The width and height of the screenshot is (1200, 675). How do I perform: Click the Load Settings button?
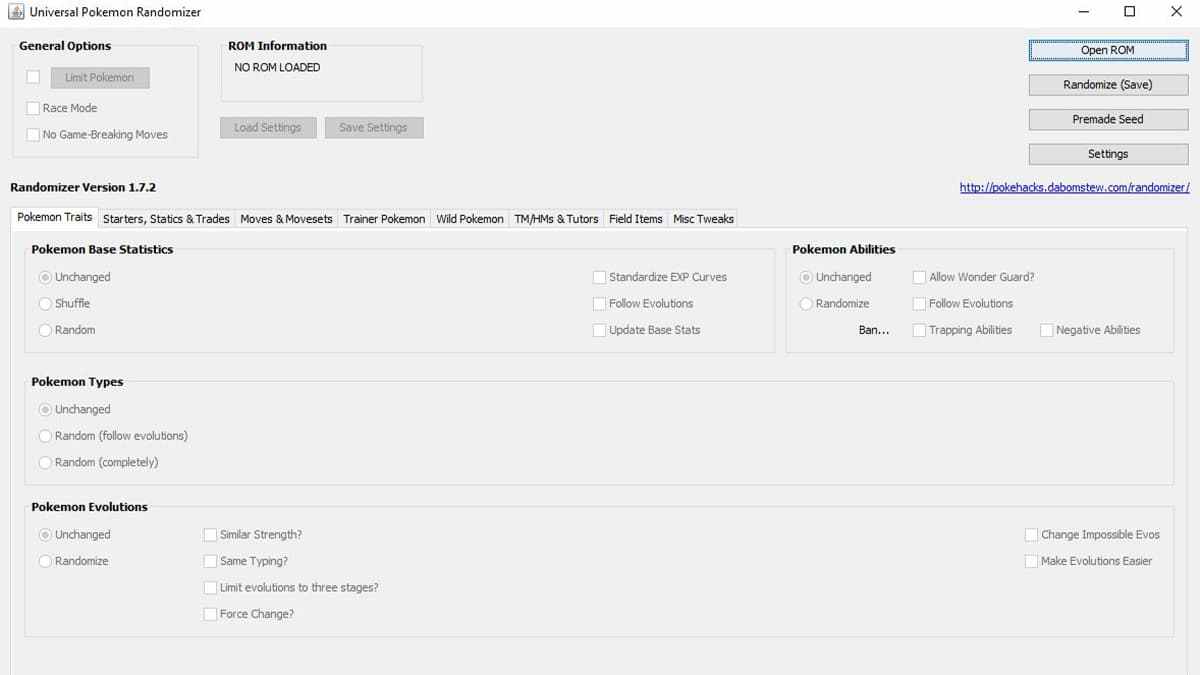point(268,128)
